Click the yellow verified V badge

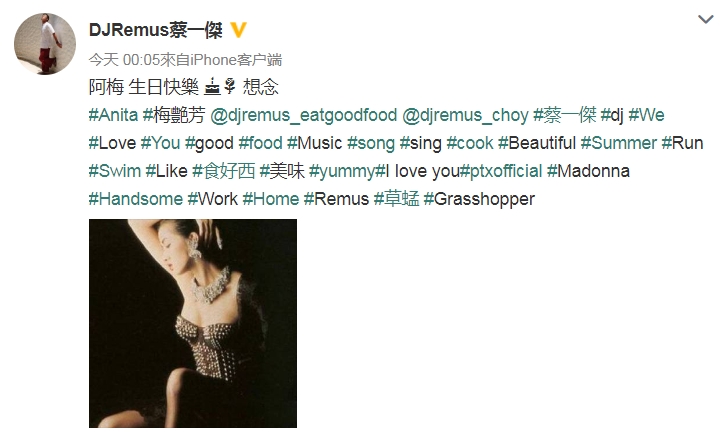click(238, 30)
